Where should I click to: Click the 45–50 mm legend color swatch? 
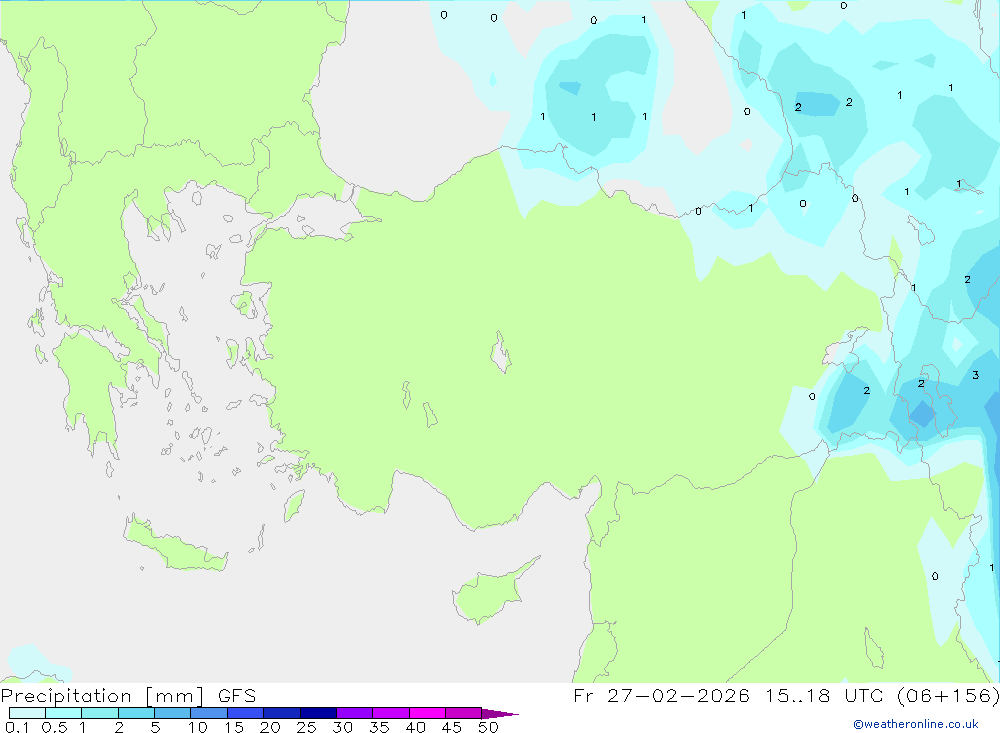464,713
